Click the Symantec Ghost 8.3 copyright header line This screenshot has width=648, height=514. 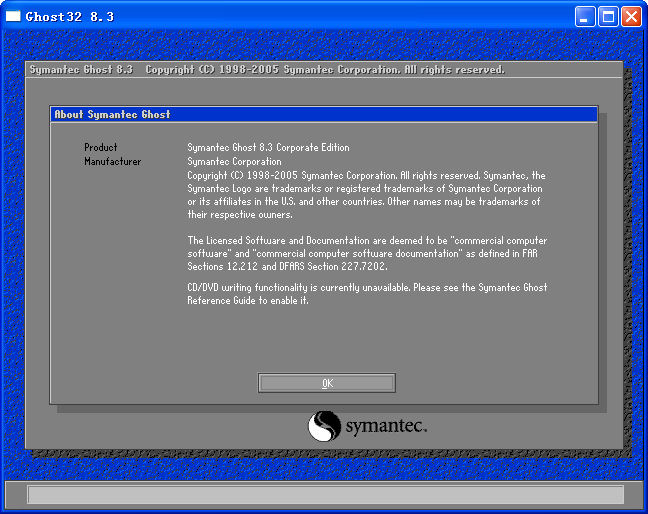[267, 69]
